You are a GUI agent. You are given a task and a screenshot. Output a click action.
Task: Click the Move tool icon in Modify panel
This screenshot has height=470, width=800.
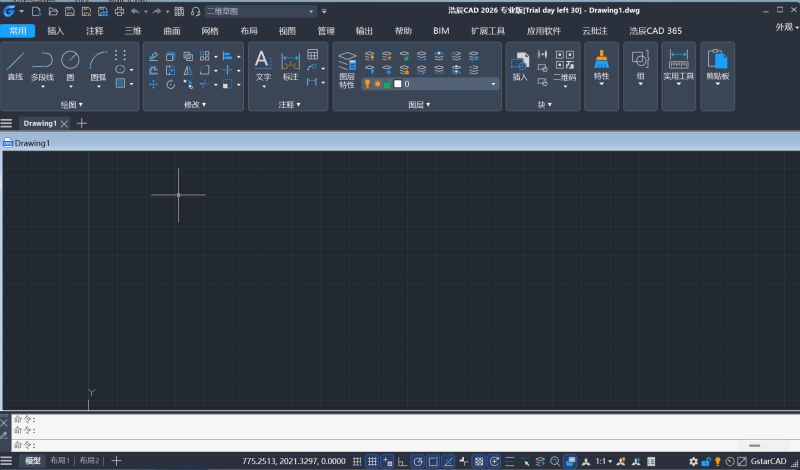(154, 84)
